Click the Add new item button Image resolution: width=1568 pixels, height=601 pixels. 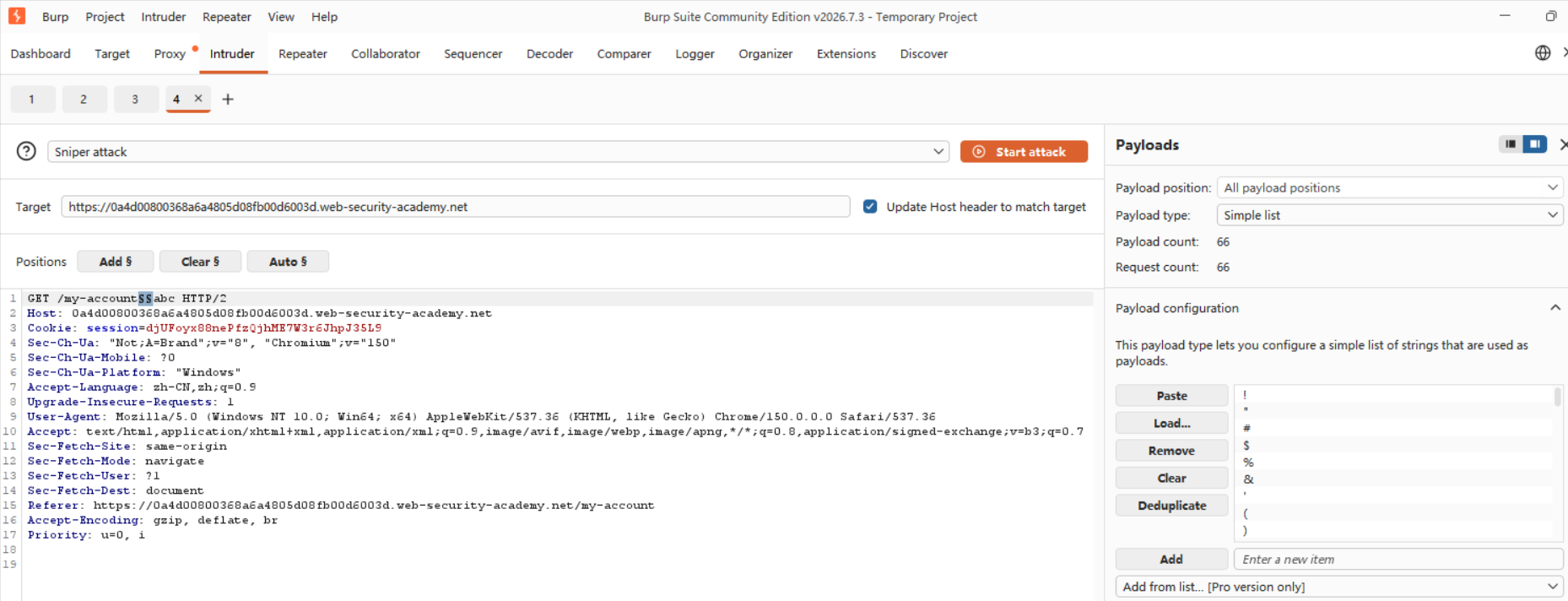pyautogui.click(x=1171, y=559)
